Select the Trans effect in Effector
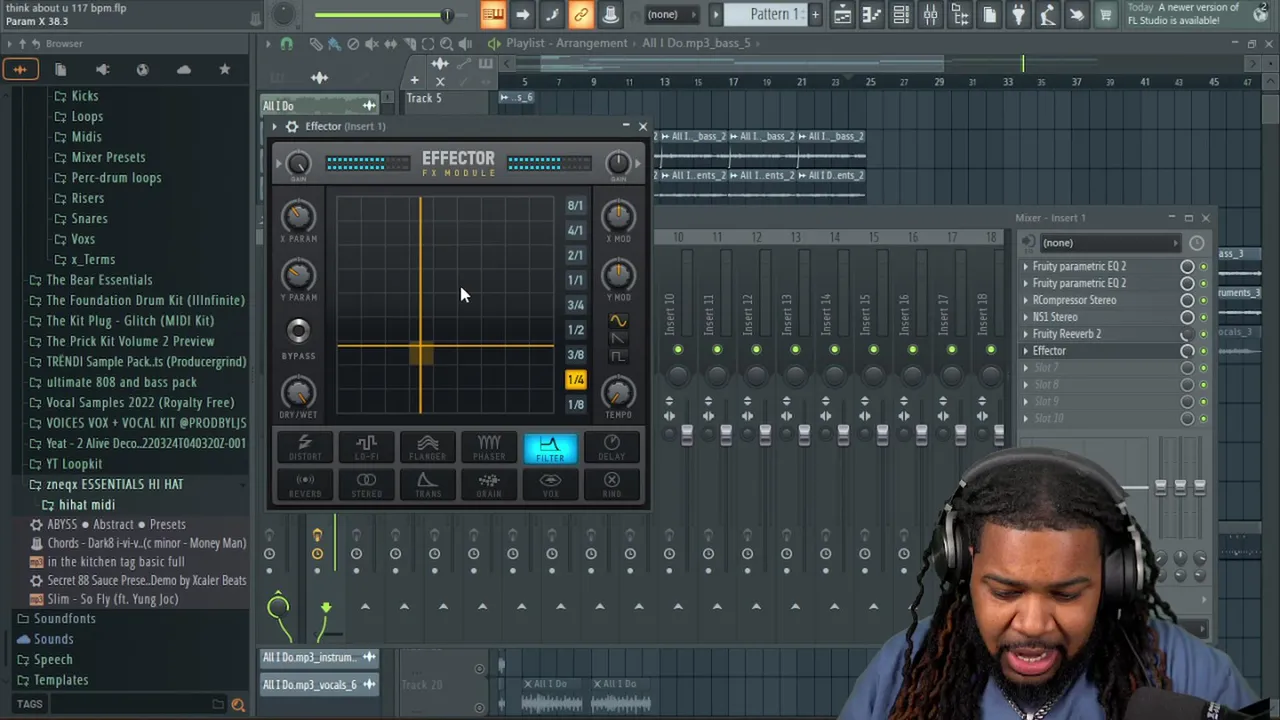The height and width of the screenshot is (720, 1280). [x=427, y=485]
